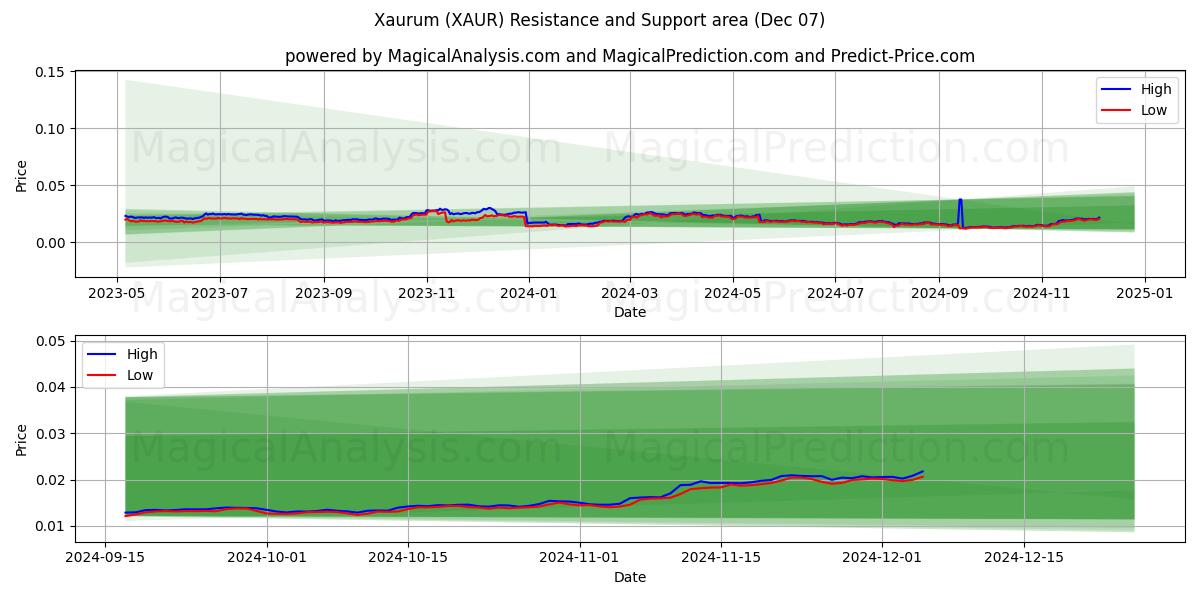The width and height of the screenshot is (1200, 600).
Task: Click the end of the High line in bottom chart
Action: [923, 471]
